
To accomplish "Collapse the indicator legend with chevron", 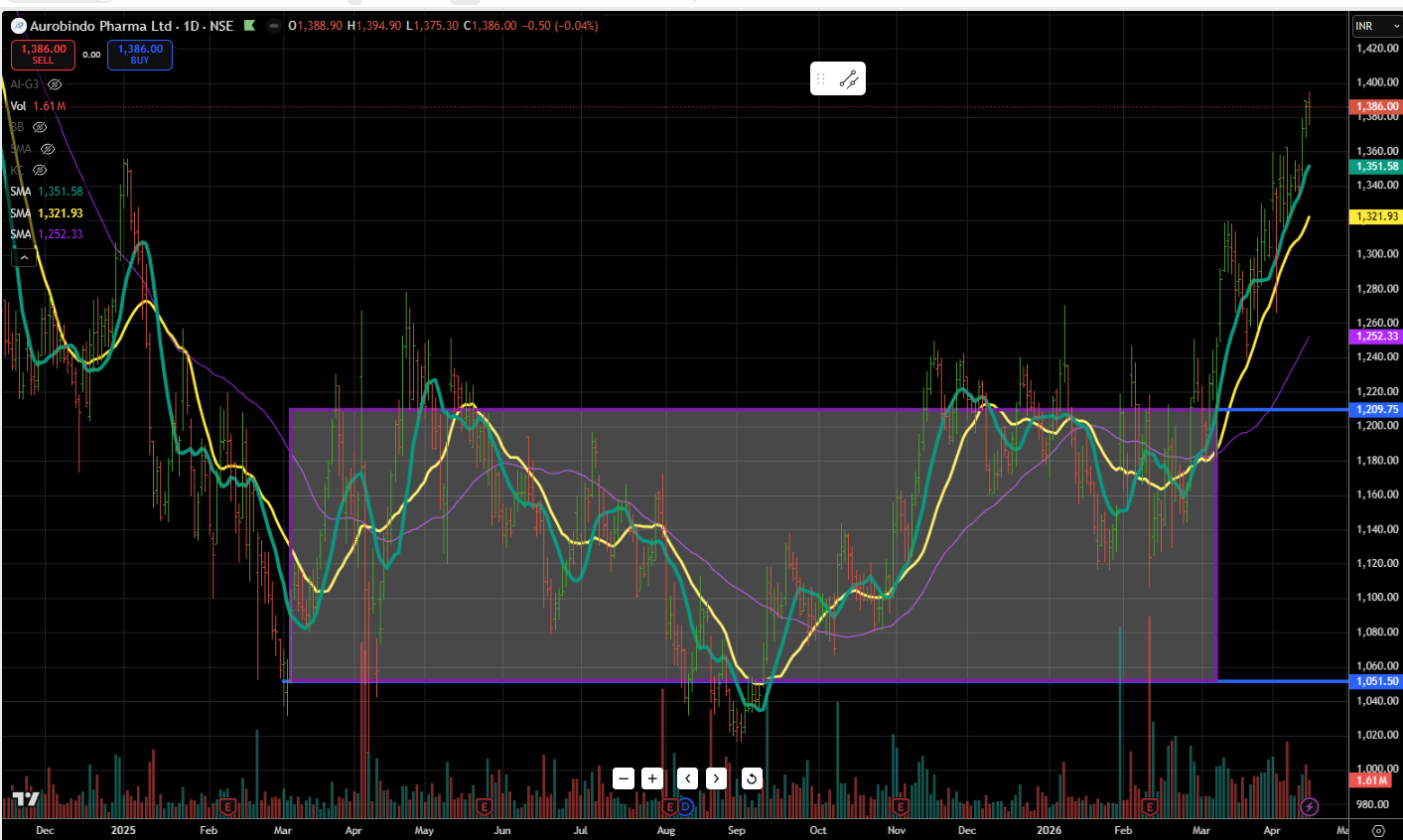I will 24,258.
